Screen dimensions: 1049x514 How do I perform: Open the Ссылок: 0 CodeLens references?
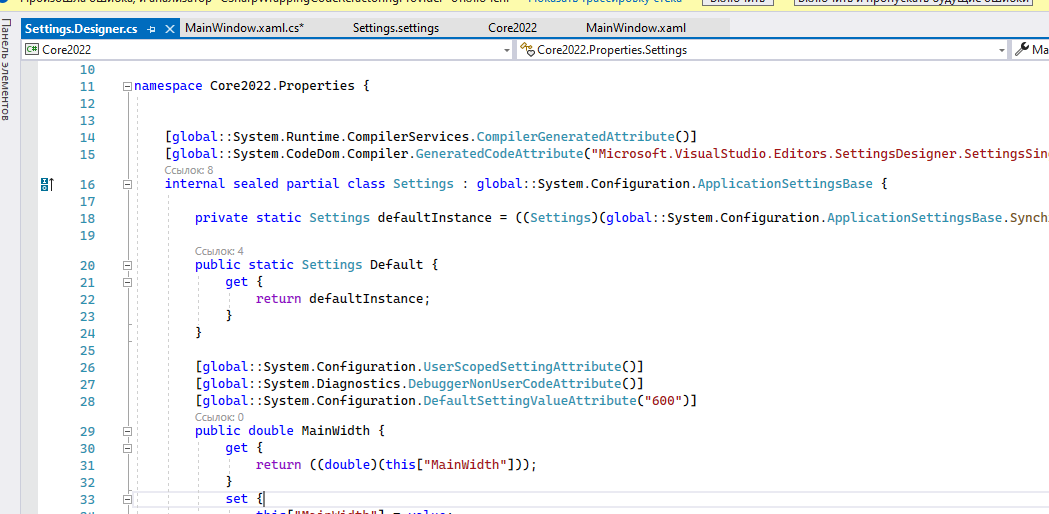coord(219,417)
